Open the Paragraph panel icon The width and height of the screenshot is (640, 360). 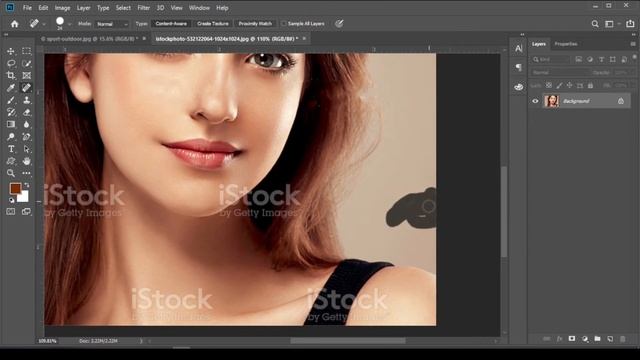[x=519, y=67]
